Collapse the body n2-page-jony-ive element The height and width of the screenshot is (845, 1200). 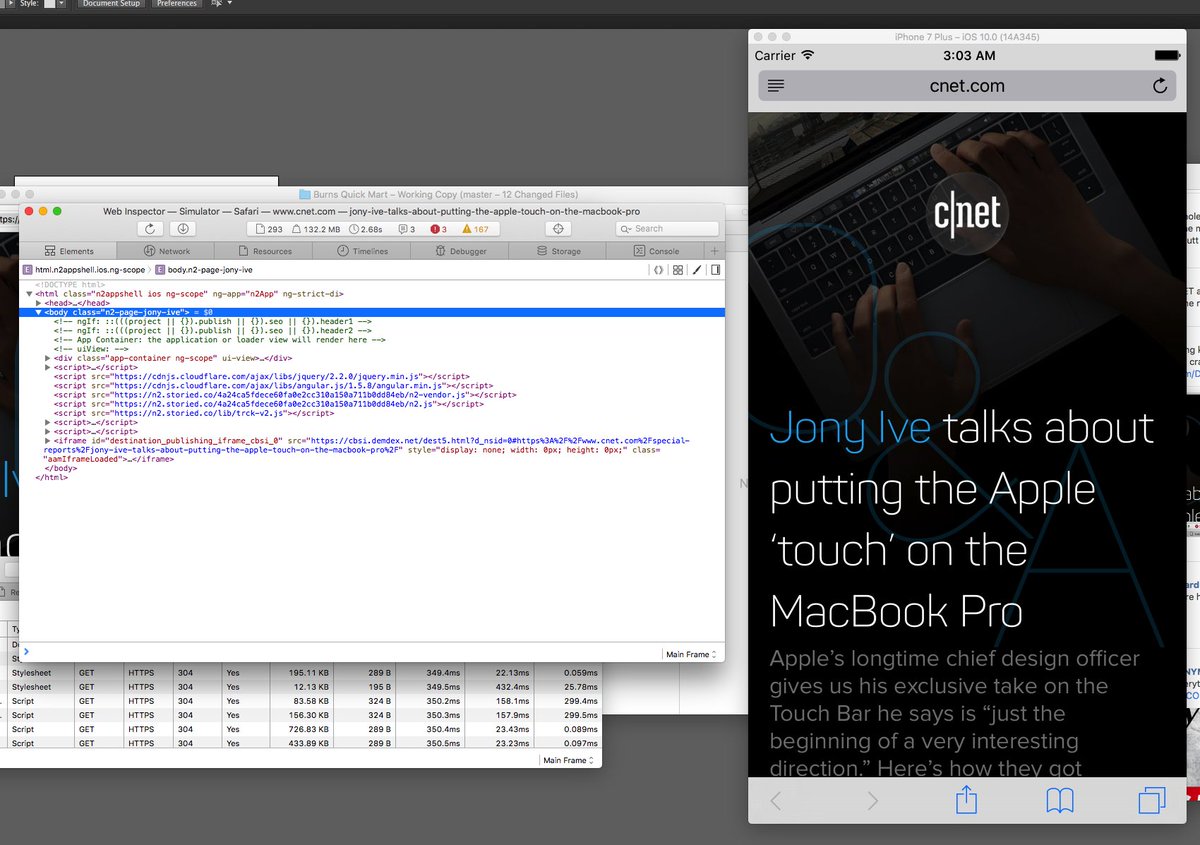[x=38, y=312]
